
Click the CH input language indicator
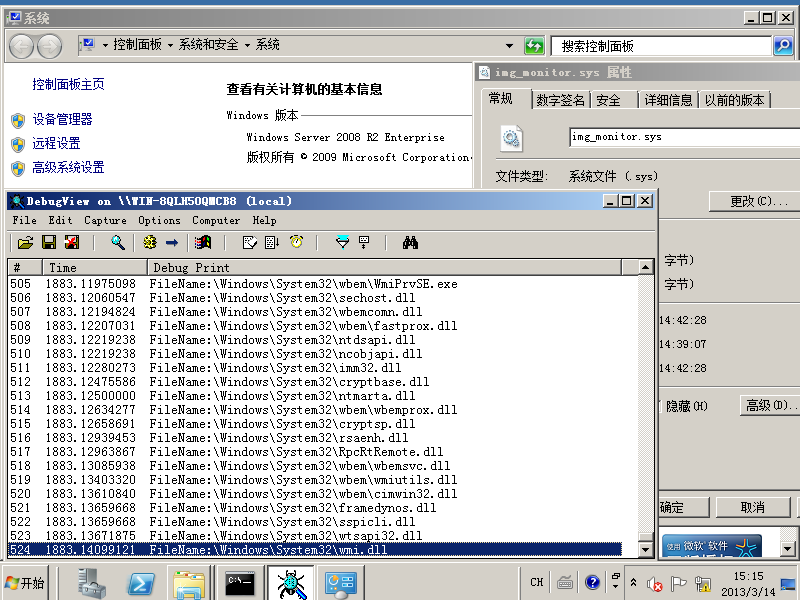[x=537, y=582]
